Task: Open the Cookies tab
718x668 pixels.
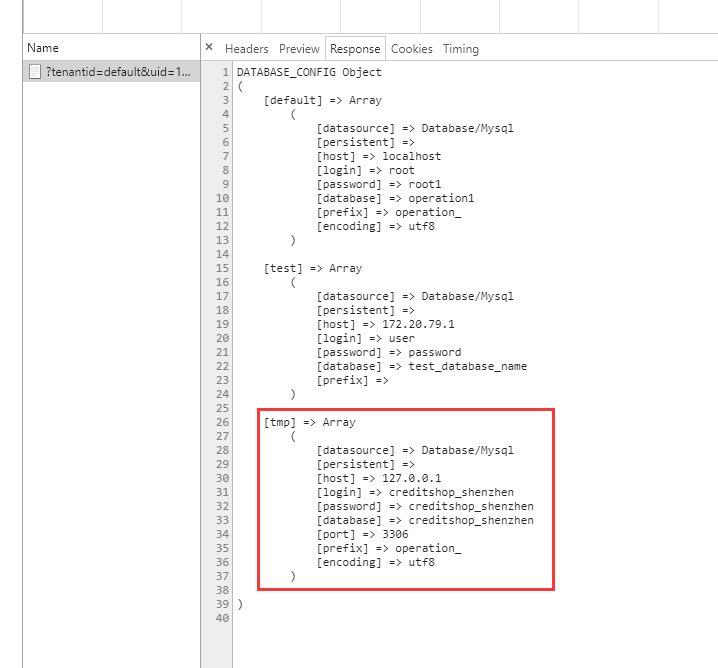Action: click(411, 49)
